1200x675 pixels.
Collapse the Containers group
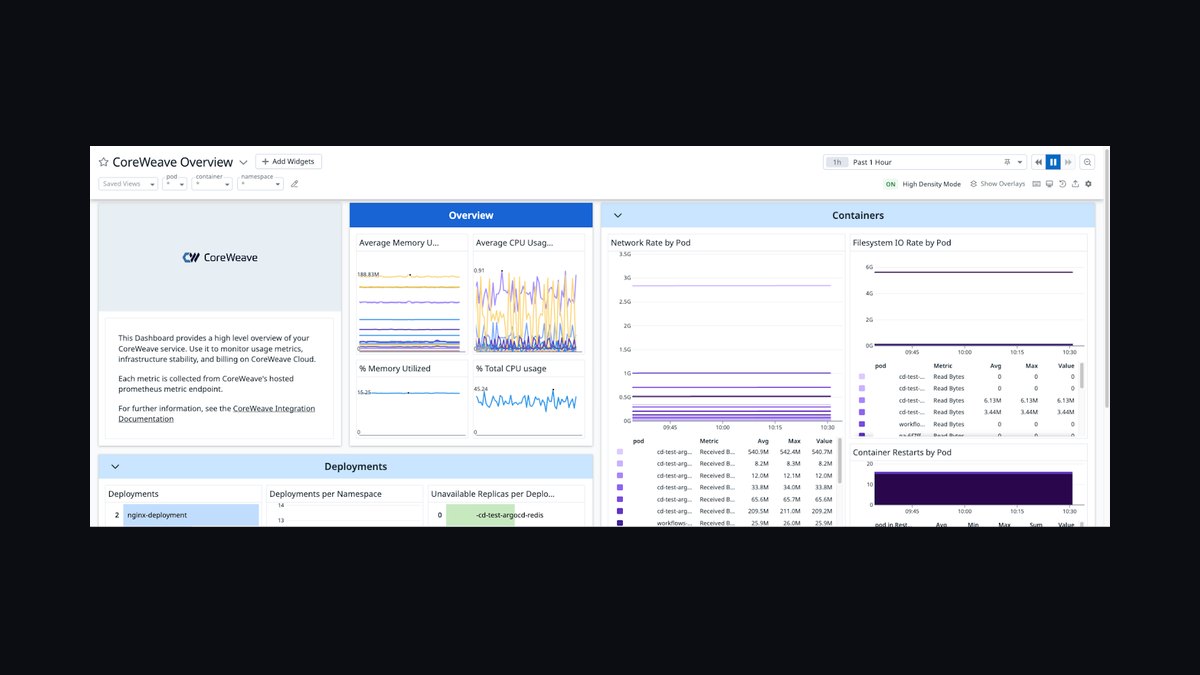pos(618,215)
